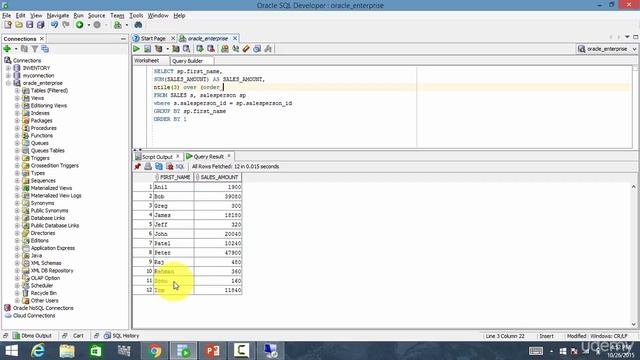This screenshot has height=360, width=640.
Task: Click the green plus New Connection icon
Action: 7,49
